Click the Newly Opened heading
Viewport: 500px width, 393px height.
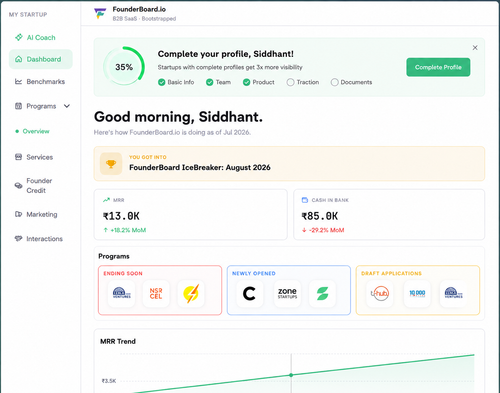[254, 274]
